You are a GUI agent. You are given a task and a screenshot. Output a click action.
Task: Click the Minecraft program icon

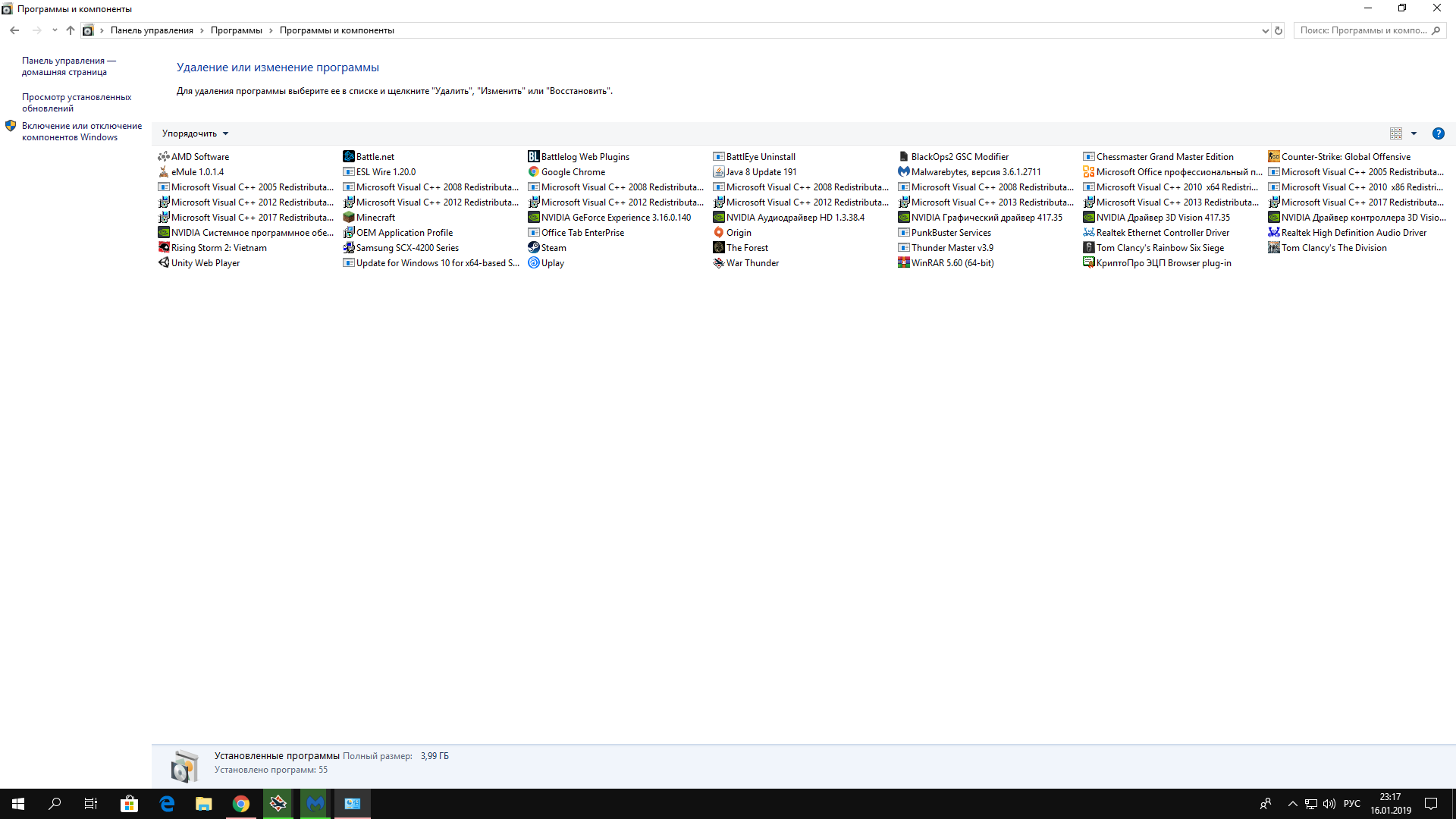point(349,218)
